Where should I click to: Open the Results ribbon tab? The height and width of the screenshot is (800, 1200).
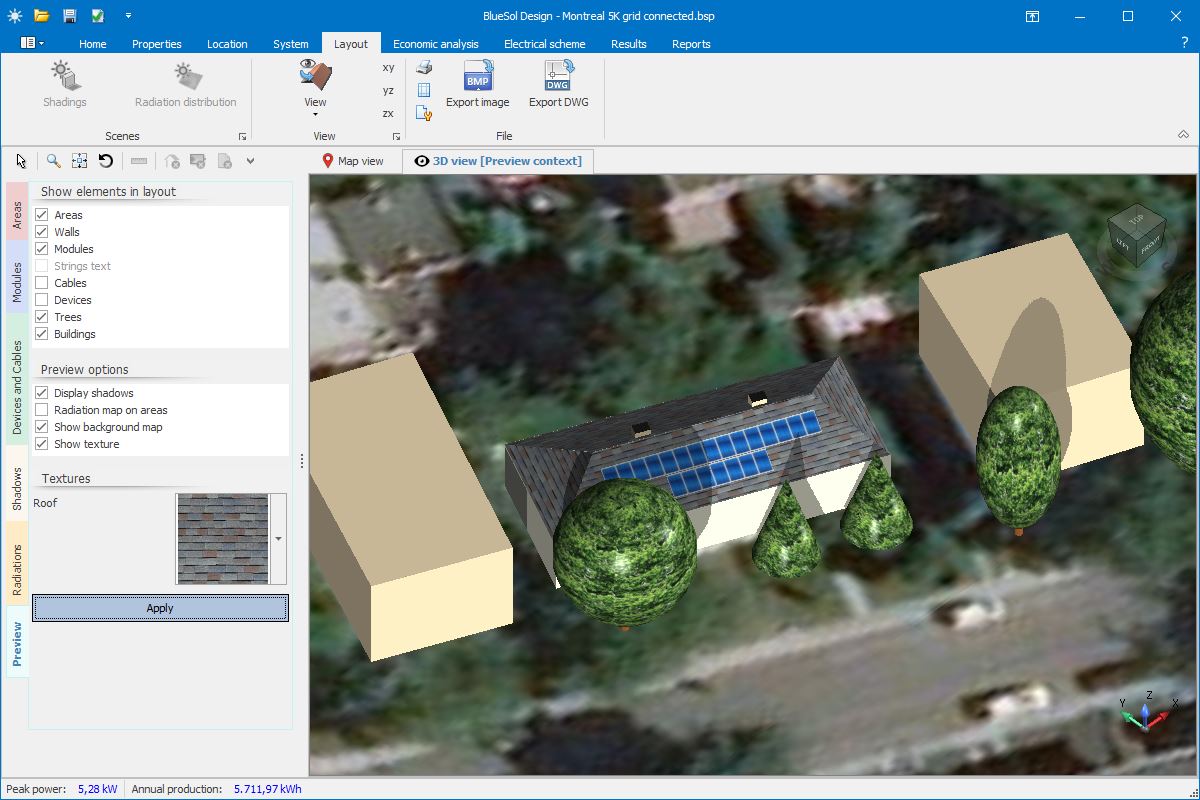point(629,44)
